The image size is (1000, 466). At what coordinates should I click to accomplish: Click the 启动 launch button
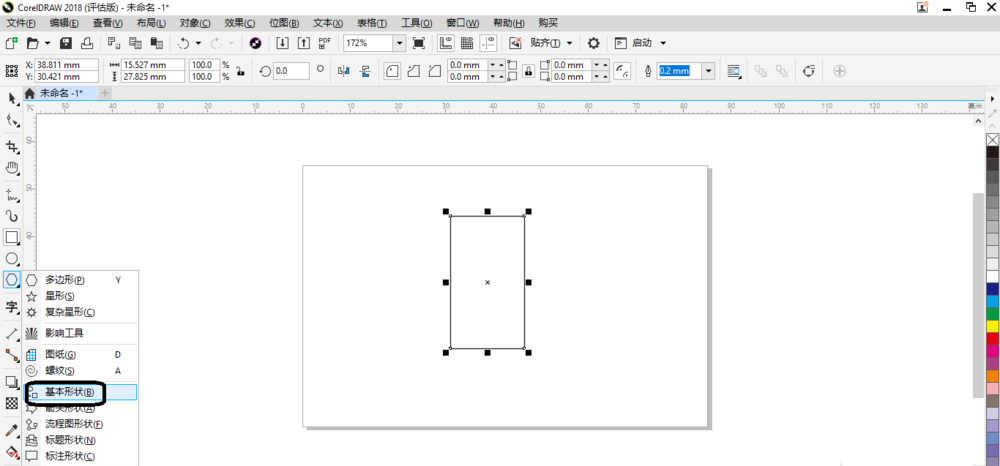[640, 43]
